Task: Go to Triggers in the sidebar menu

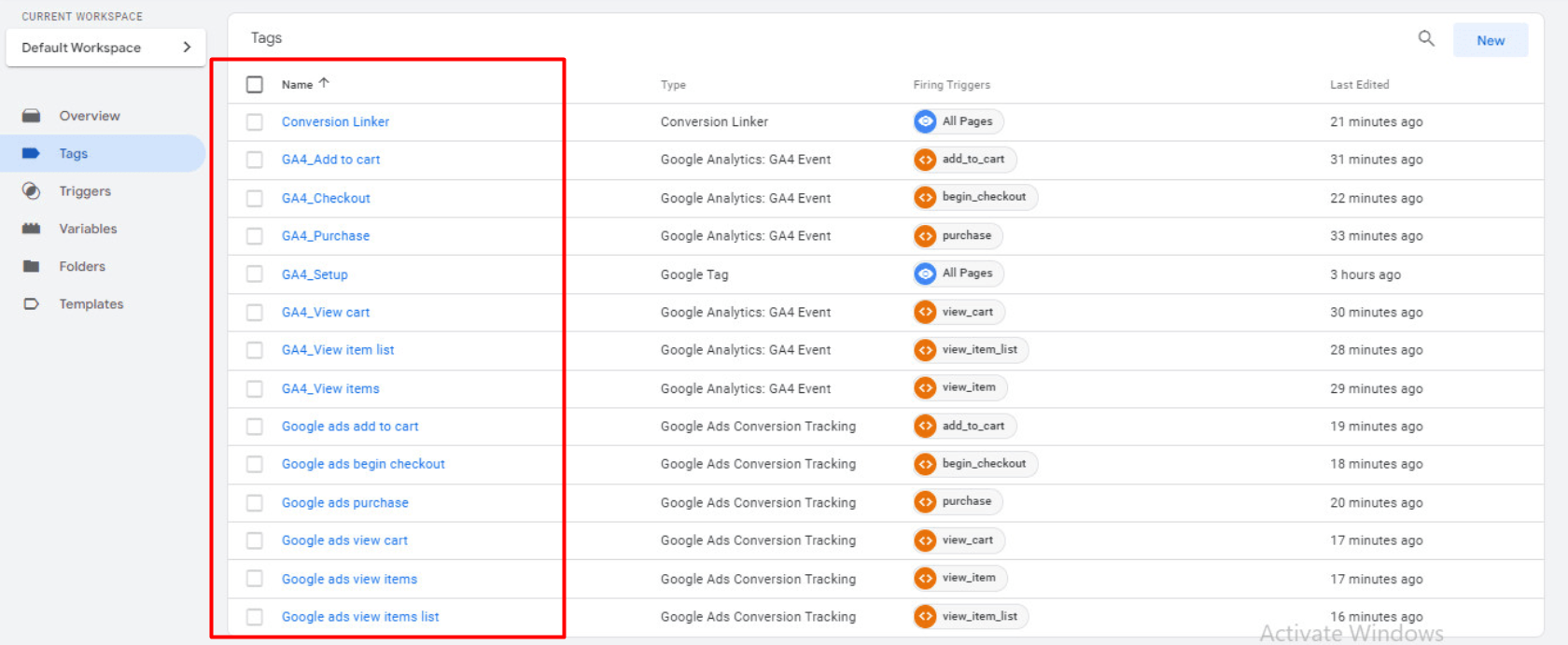Action: (85, 191)
